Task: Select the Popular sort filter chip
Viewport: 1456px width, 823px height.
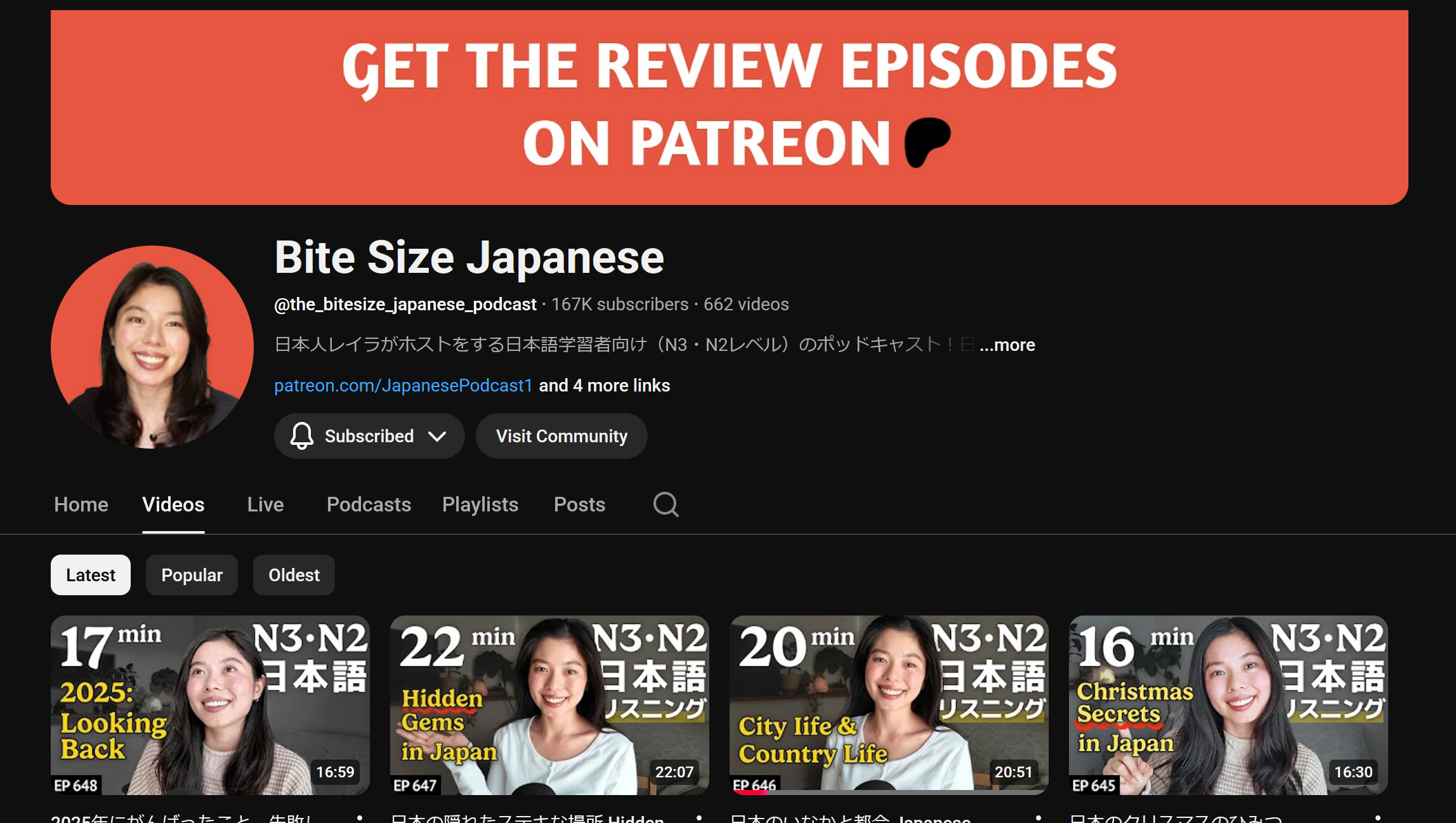Action: tap(192, 575)
